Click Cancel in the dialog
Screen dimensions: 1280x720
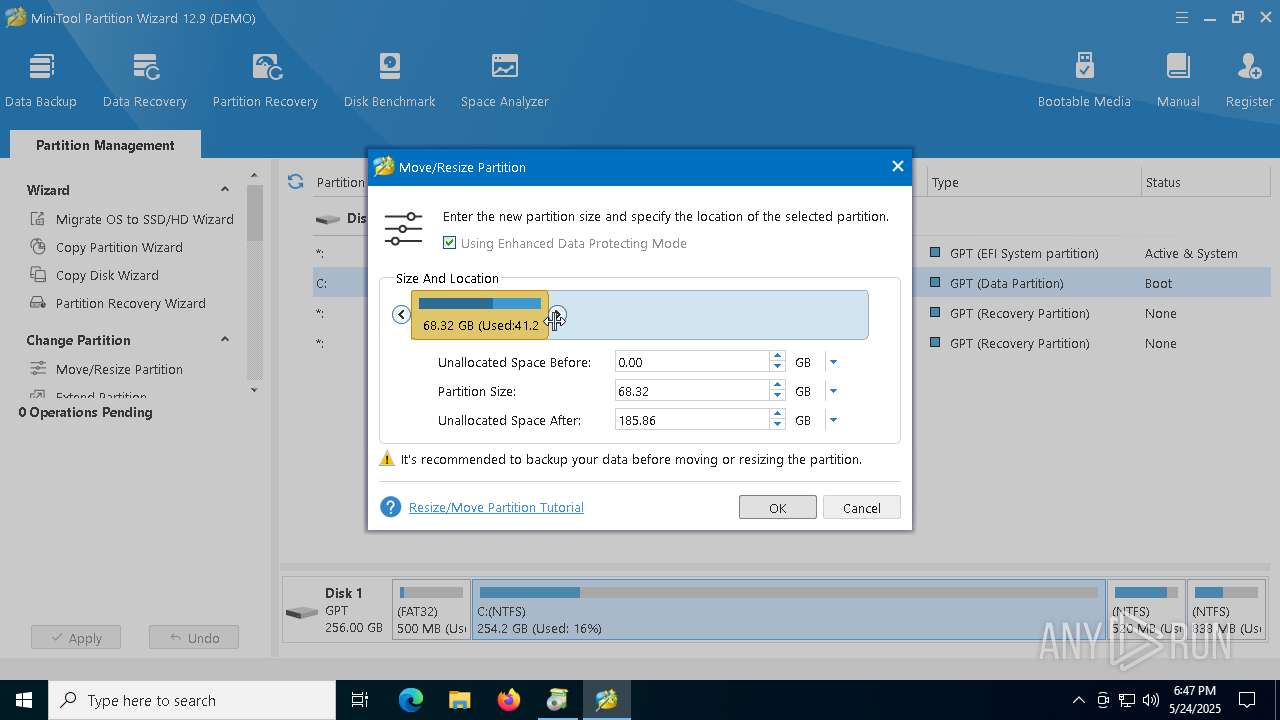(862, 507)
